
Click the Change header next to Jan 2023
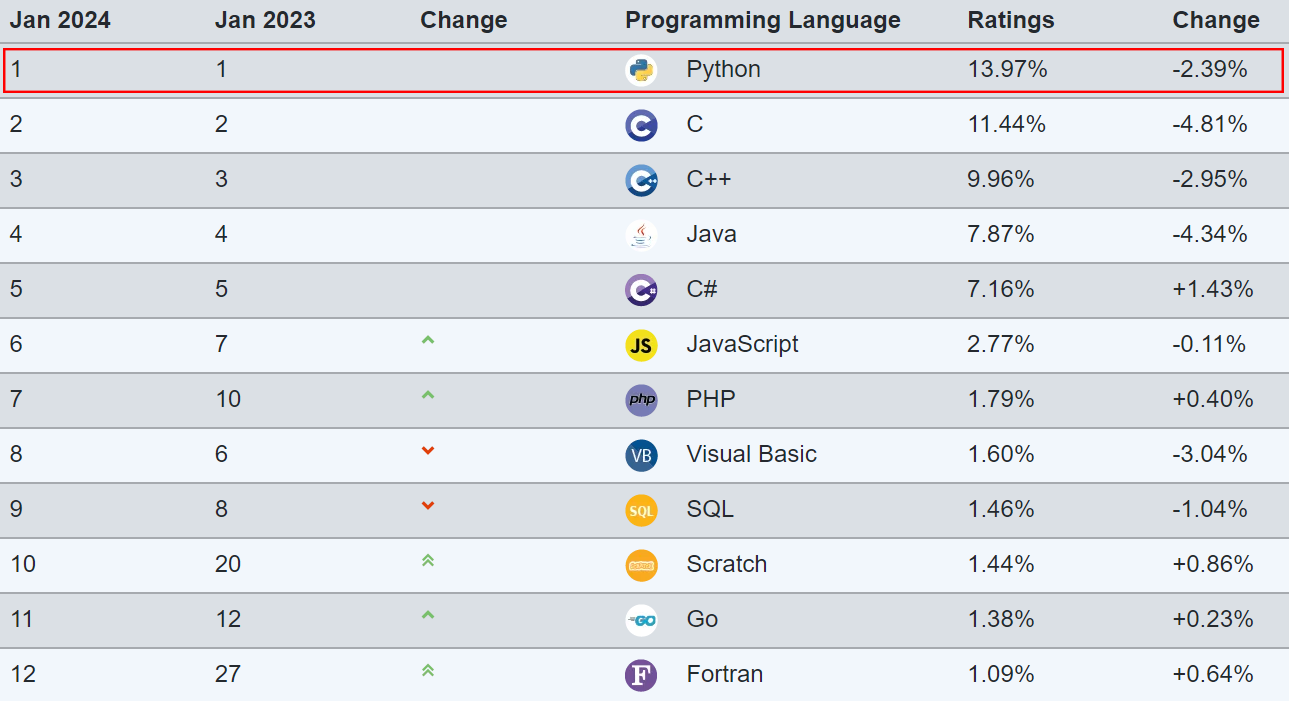[464, 20]
